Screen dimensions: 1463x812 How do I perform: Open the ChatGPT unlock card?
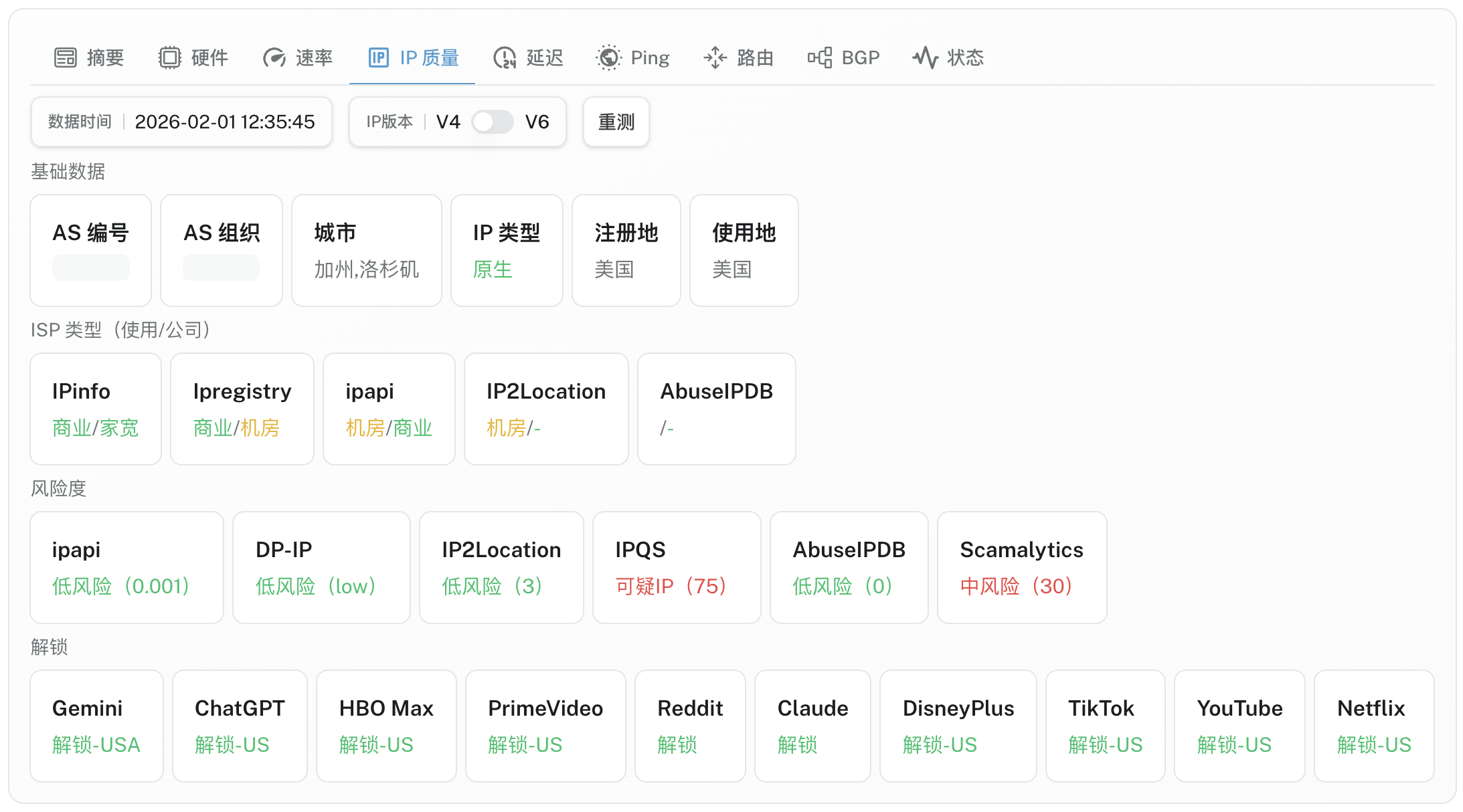pos(240,726)
